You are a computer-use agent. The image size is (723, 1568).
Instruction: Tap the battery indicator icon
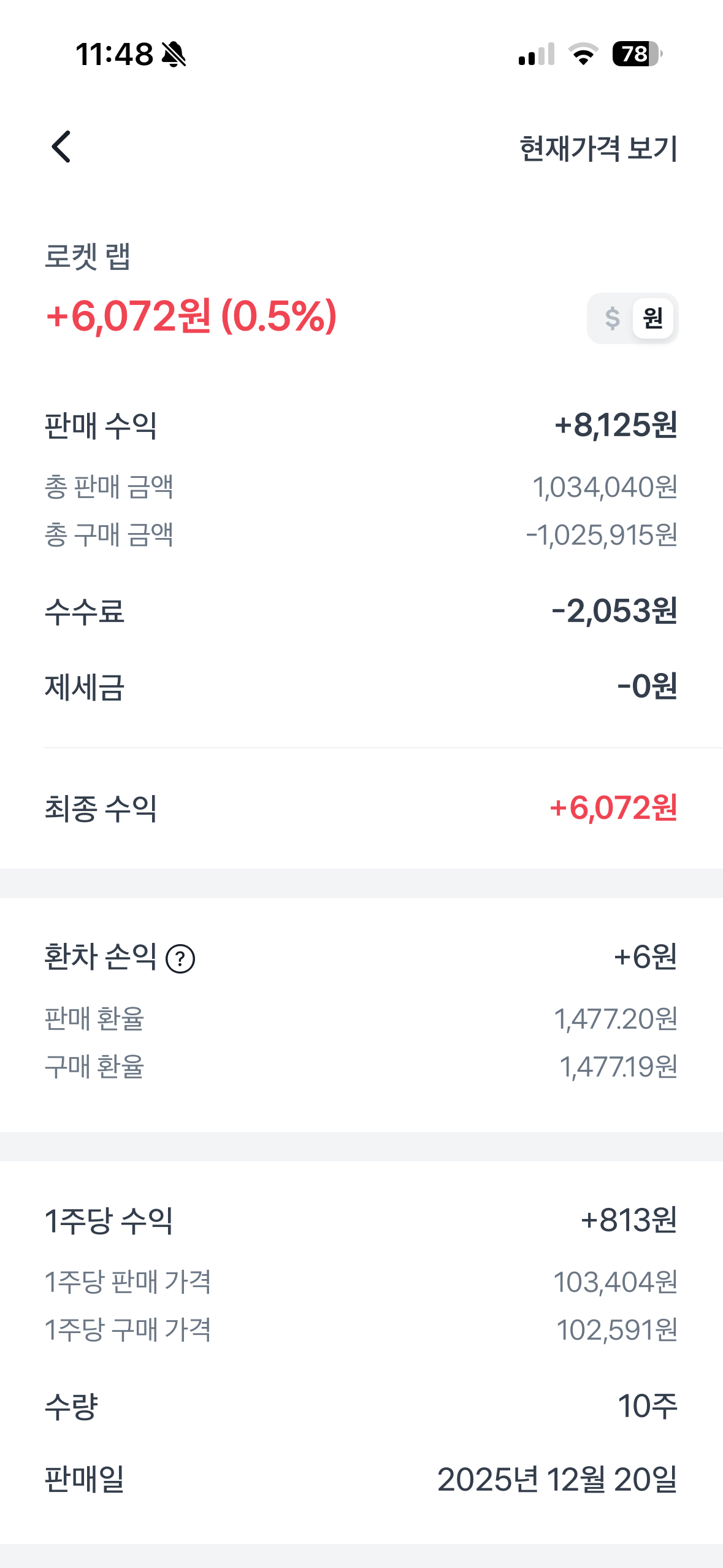pos(637,55)
